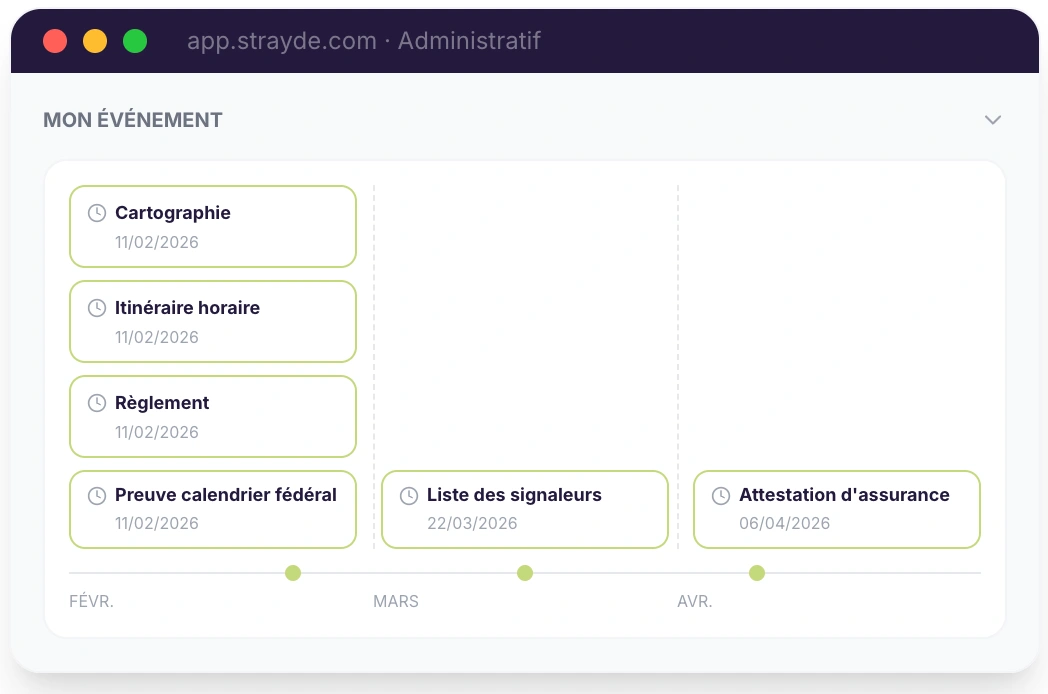
Task: Click the clock icon on Liste des signaleurs
Action: coord(408,494)
